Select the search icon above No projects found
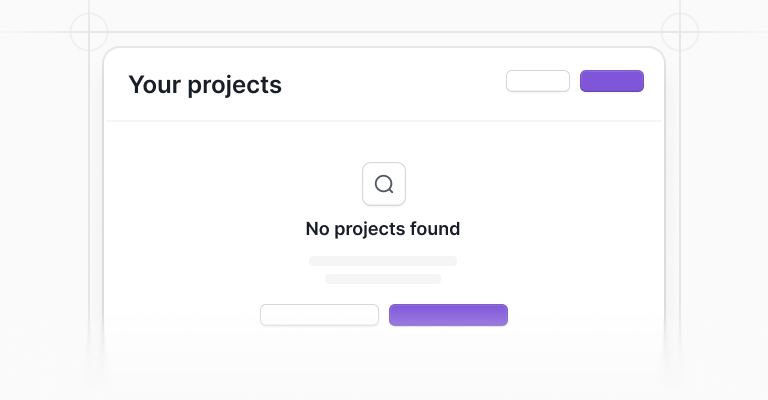The image size is (768, 400). click(x=384, y=184)
